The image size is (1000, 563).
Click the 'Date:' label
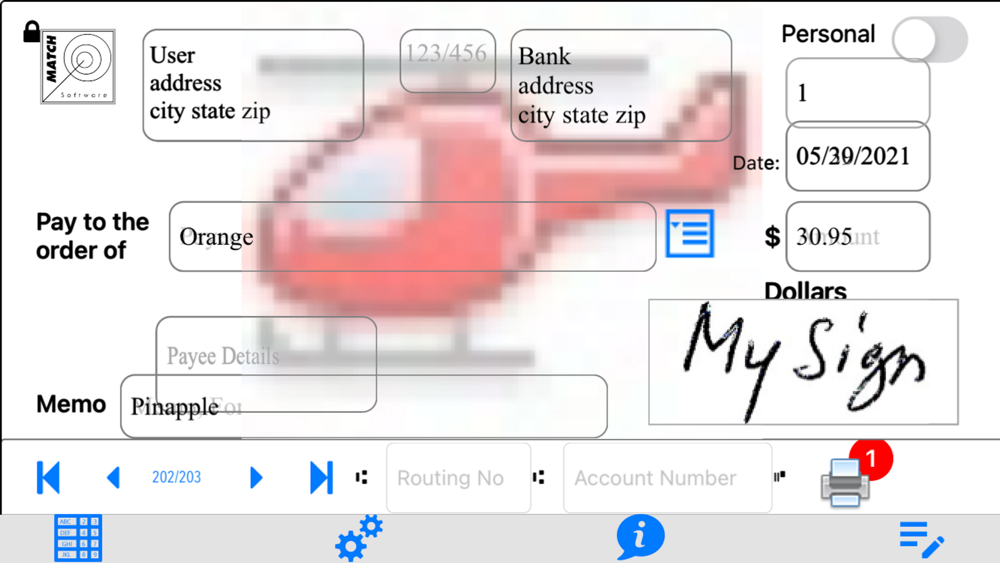756,163
